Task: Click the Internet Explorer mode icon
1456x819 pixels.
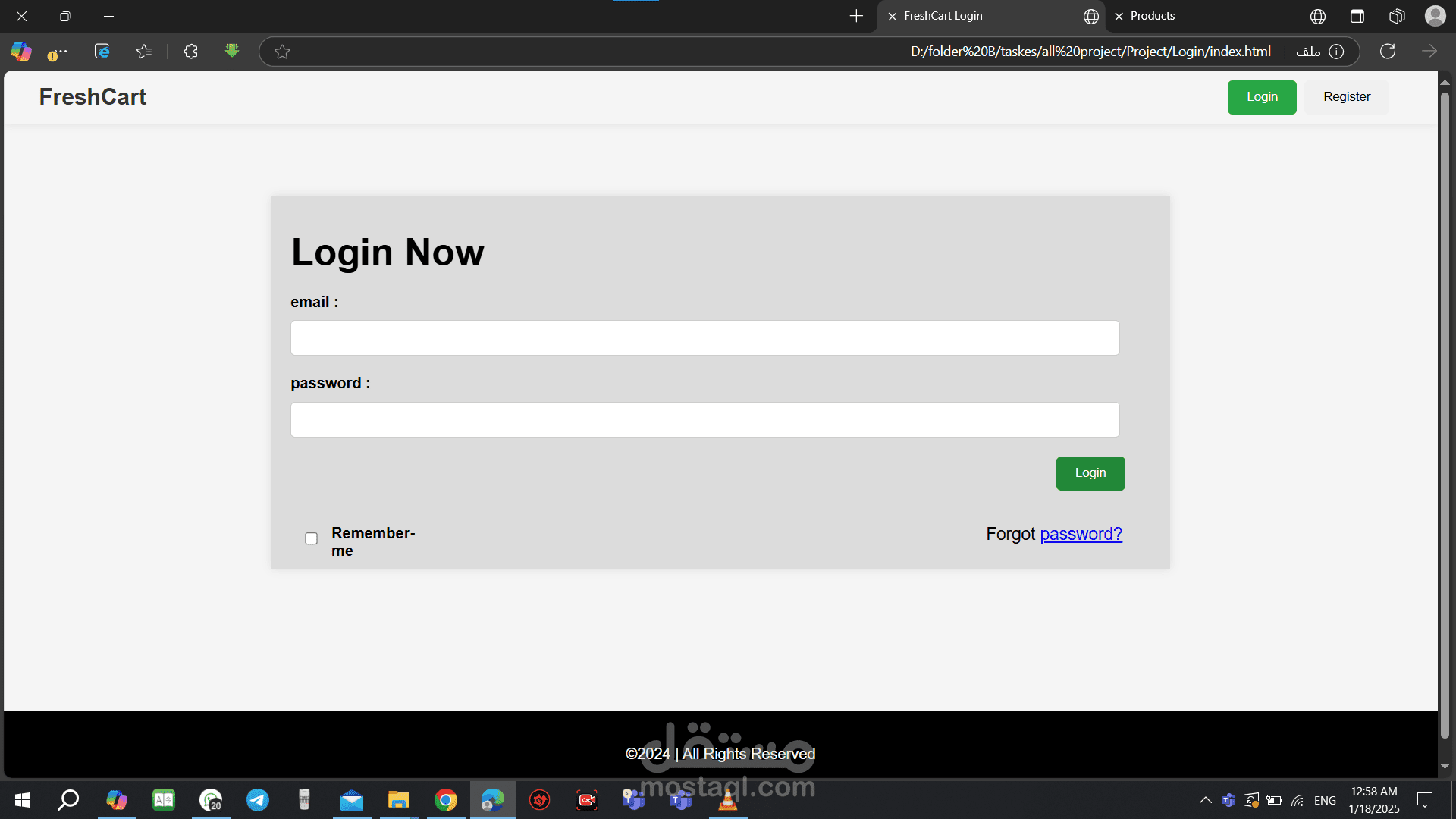Action: click(102, 52)
